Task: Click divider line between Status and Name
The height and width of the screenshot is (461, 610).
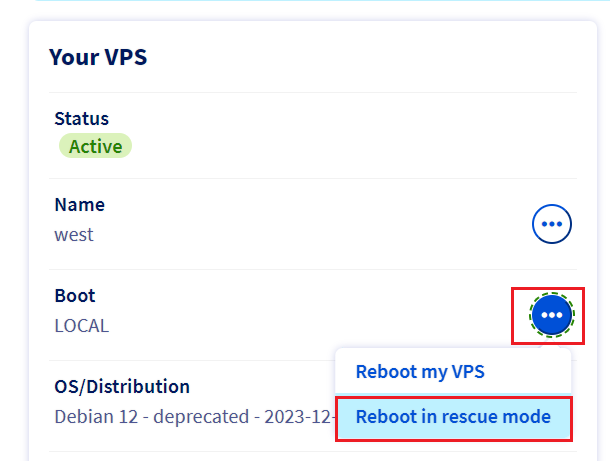Action: pyautogui.click(x=313, y=179)
